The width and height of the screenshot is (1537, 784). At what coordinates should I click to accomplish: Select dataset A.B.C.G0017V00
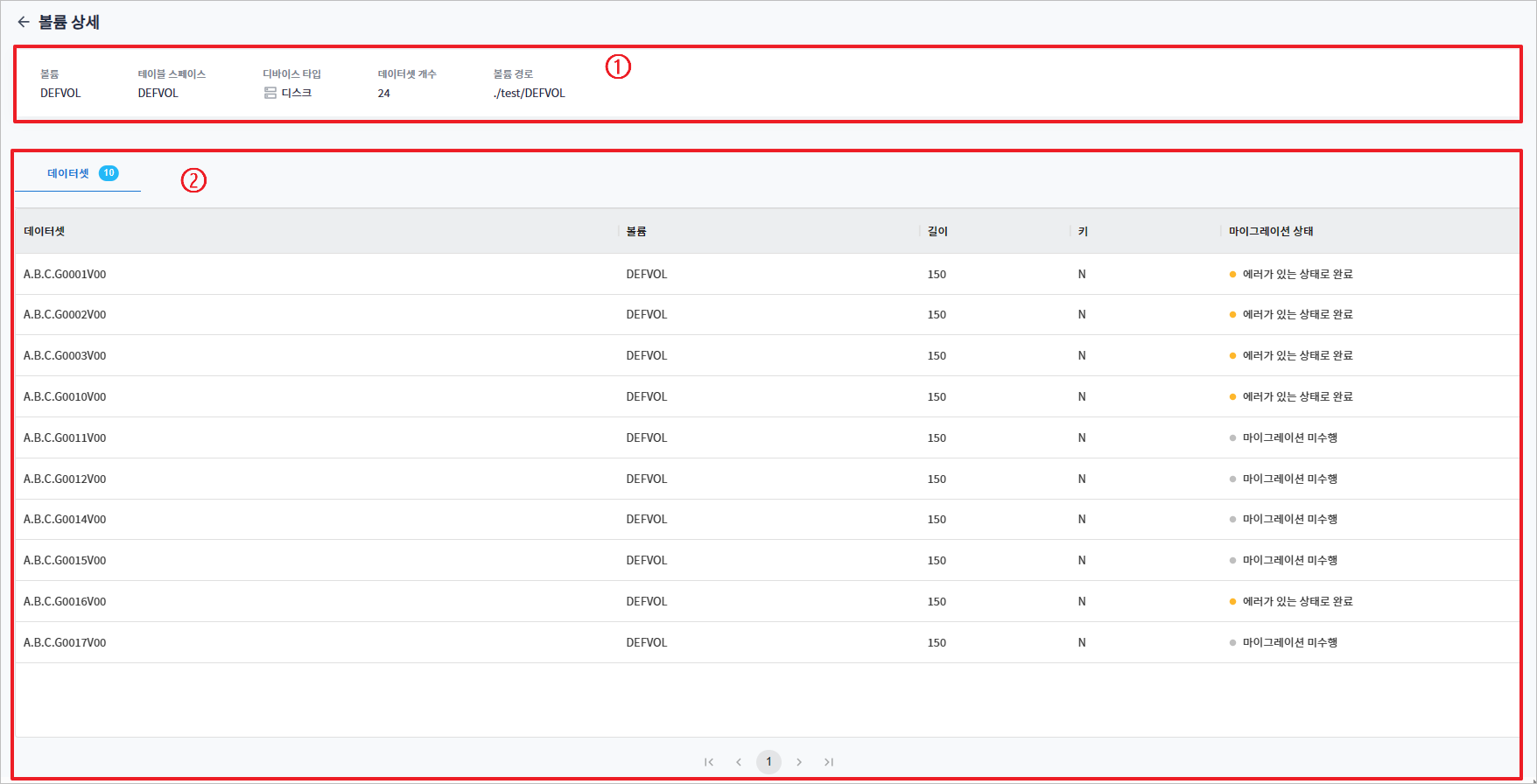(65, 642)
